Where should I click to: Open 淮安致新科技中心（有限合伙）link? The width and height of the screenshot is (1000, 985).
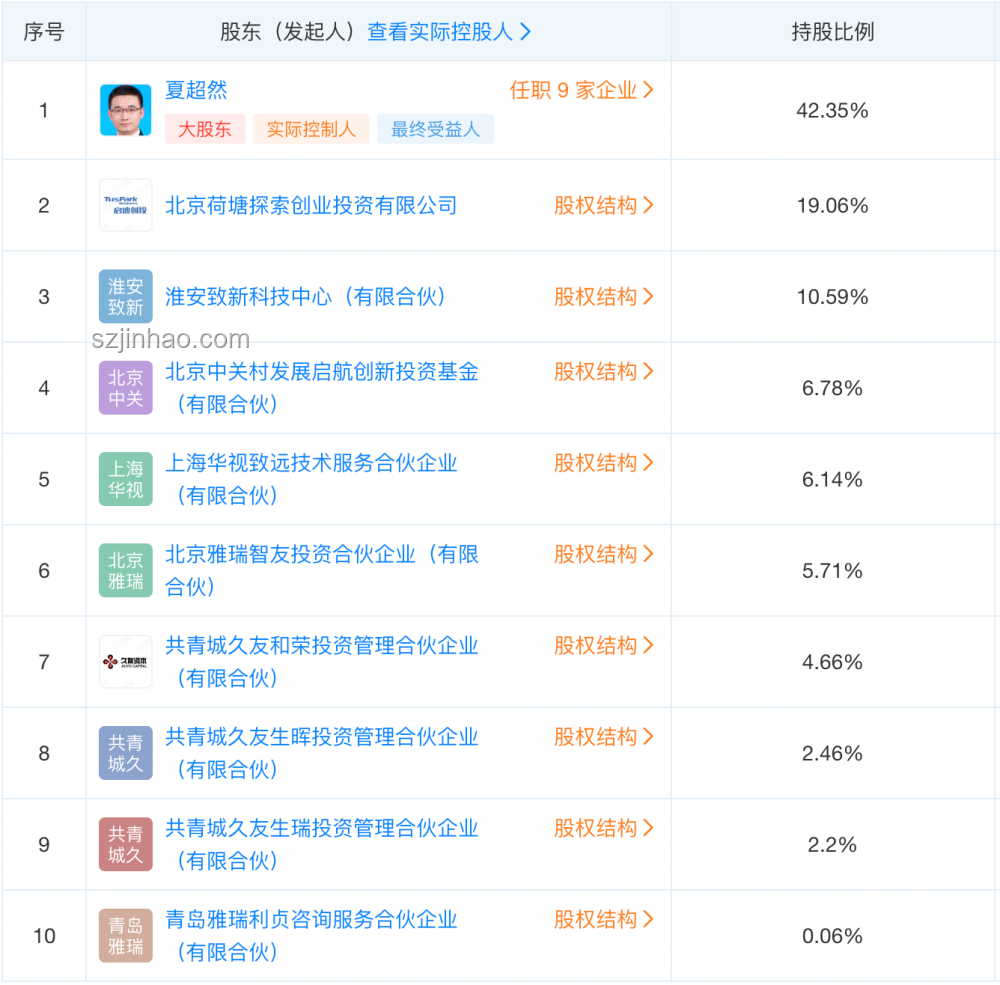(305, 296)
